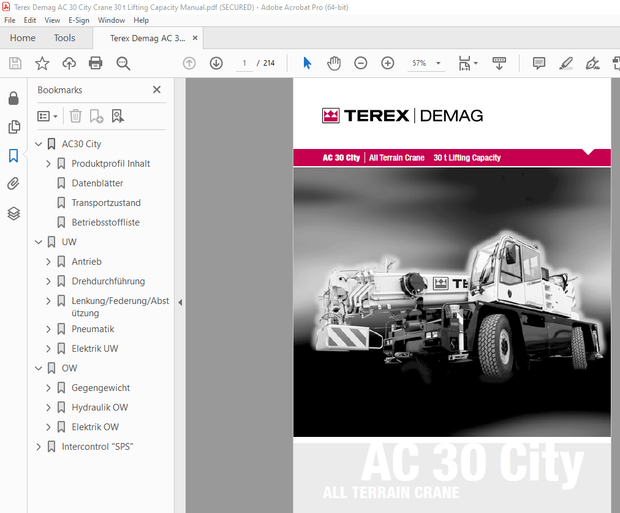Go to previous page arrow
Screen dimensions: 620x513
click(189, 63)
